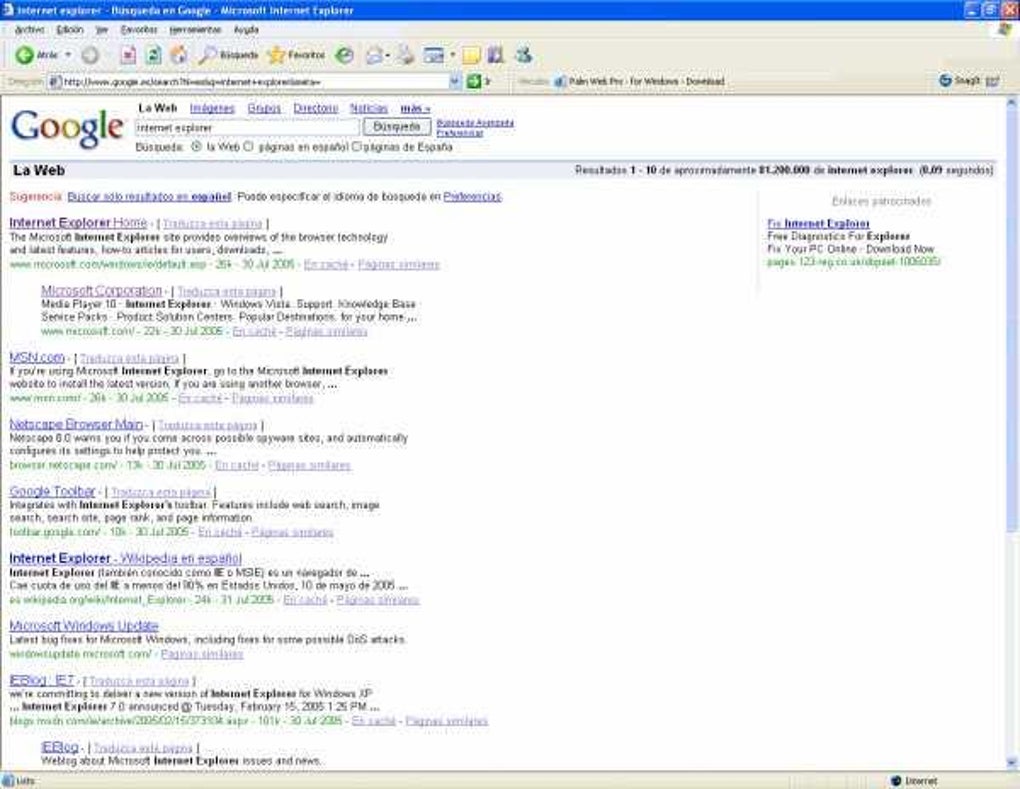The width and height of the screenshot is (1020, 789).
Task: Click the Google search text field
Action: pyautogui.click(x=247, y=127)
